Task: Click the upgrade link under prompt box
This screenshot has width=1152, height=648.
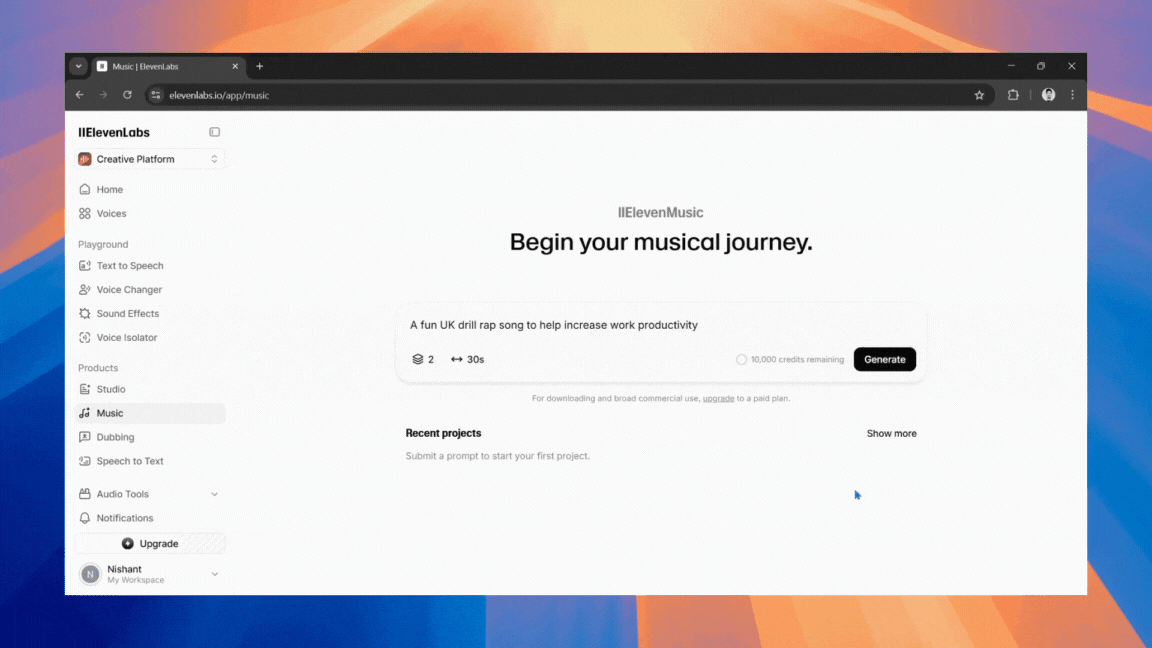Action: (718, 398)
